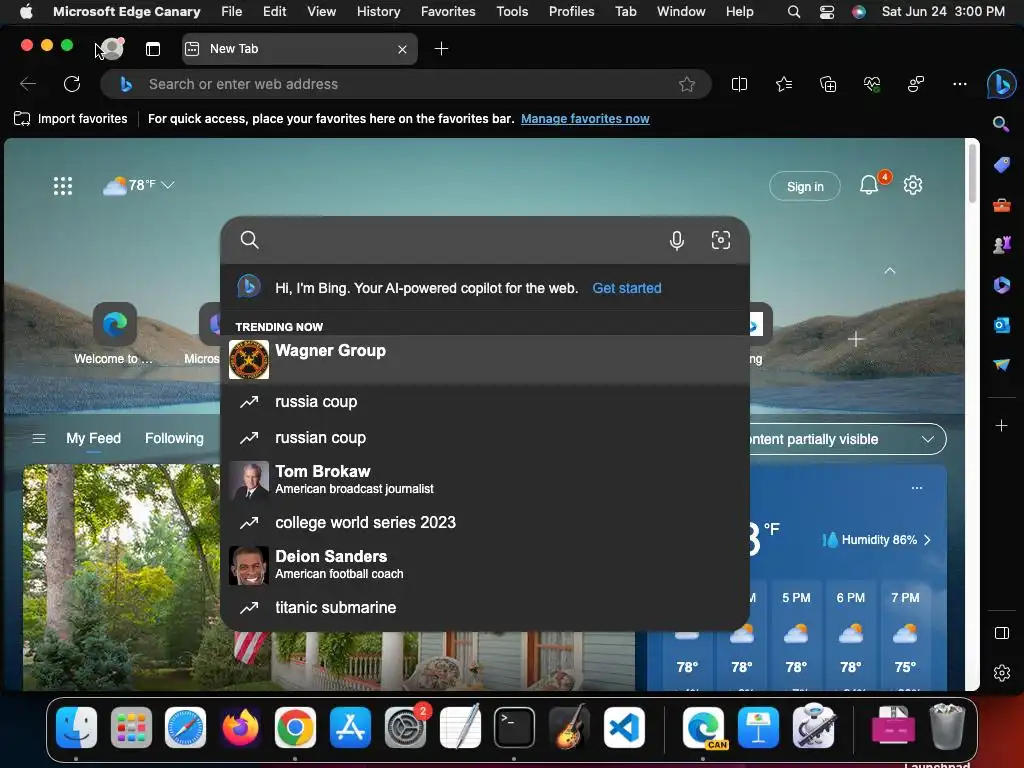Select the Wagner Group trending suggestion
The image size is (1024, 768).
click(485, 359)
